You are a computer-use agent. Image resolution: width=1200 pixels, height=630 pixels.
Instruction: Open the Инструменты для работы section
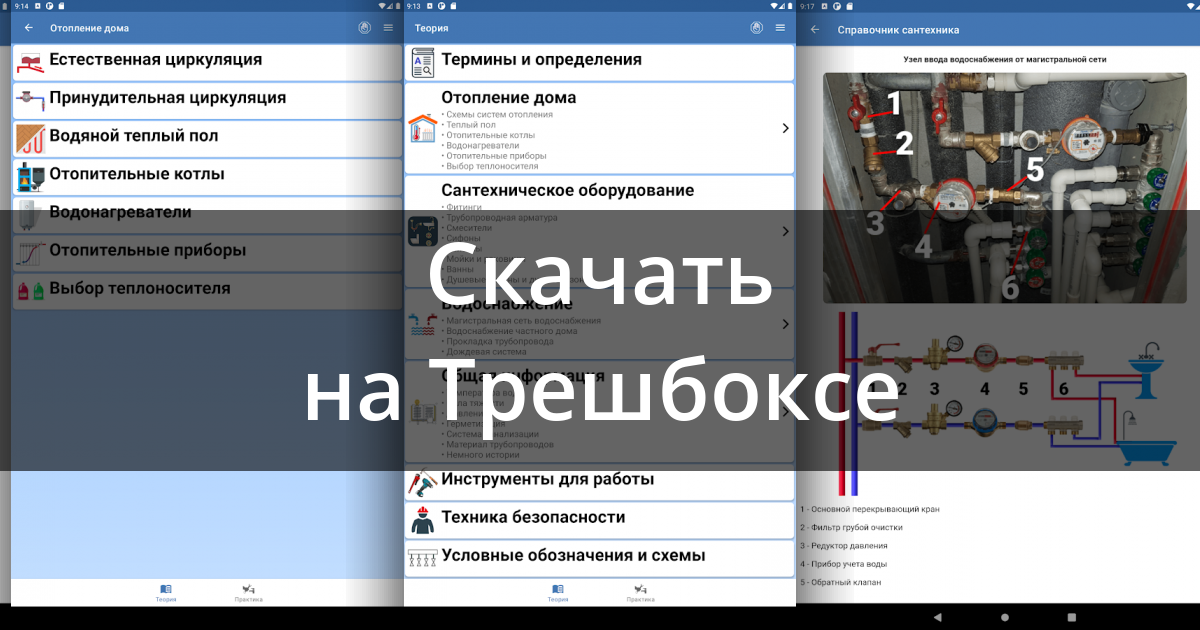coord(599,481)
